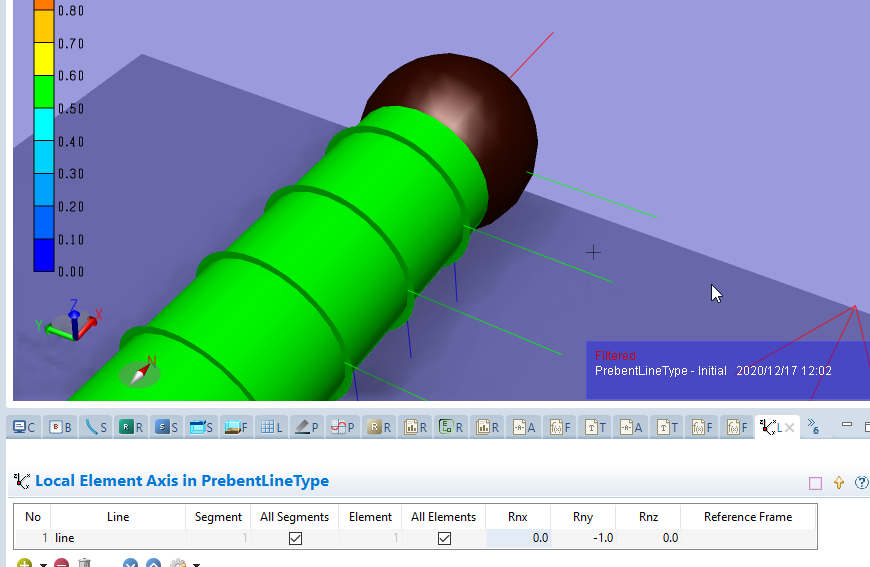Screen dimensions: 870x567
Task: Open the B tab in the panel
Action: [61, 427]
